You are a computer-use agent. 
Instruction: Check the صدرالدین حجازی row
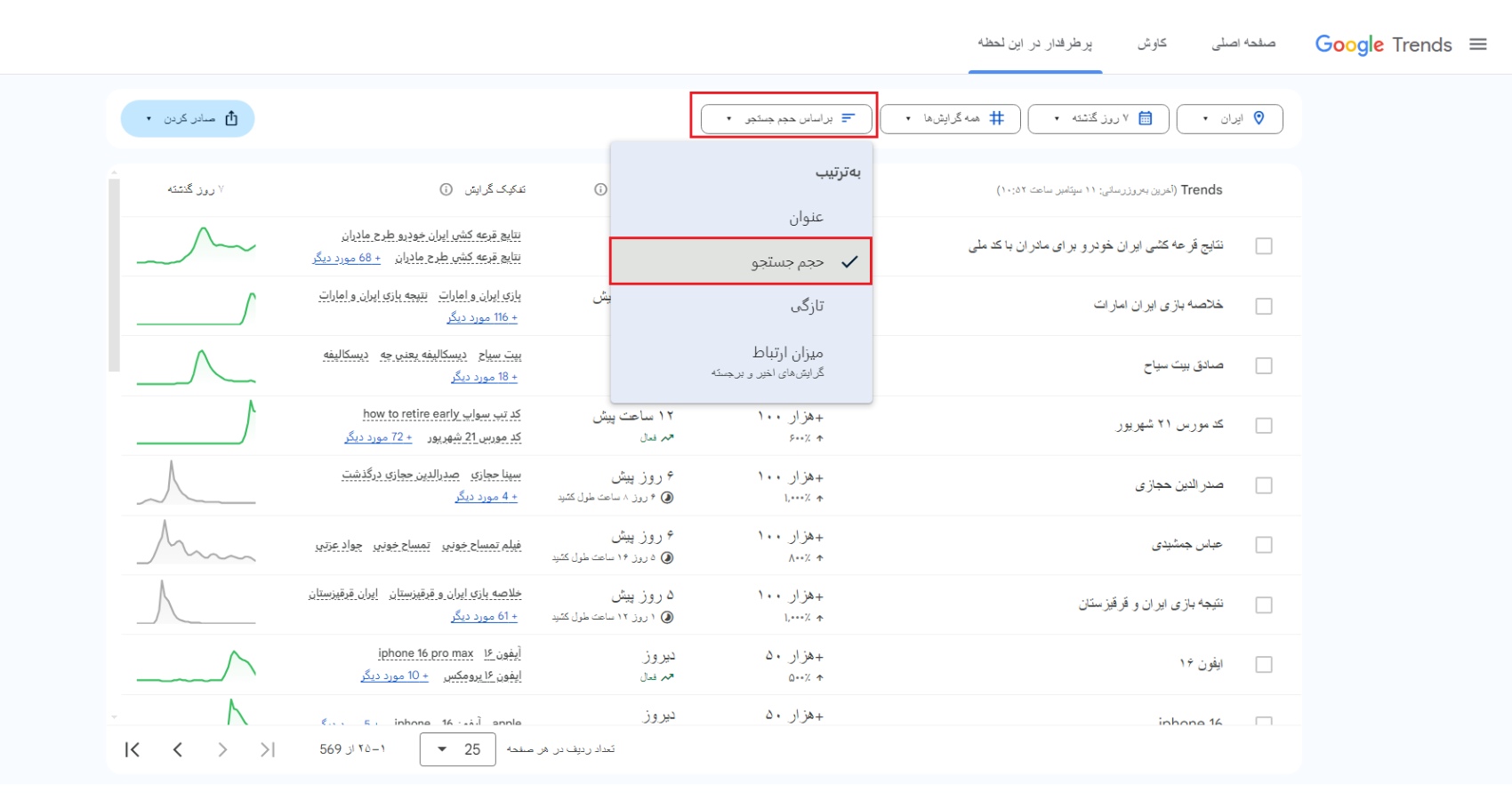[x=1263, y=485]
